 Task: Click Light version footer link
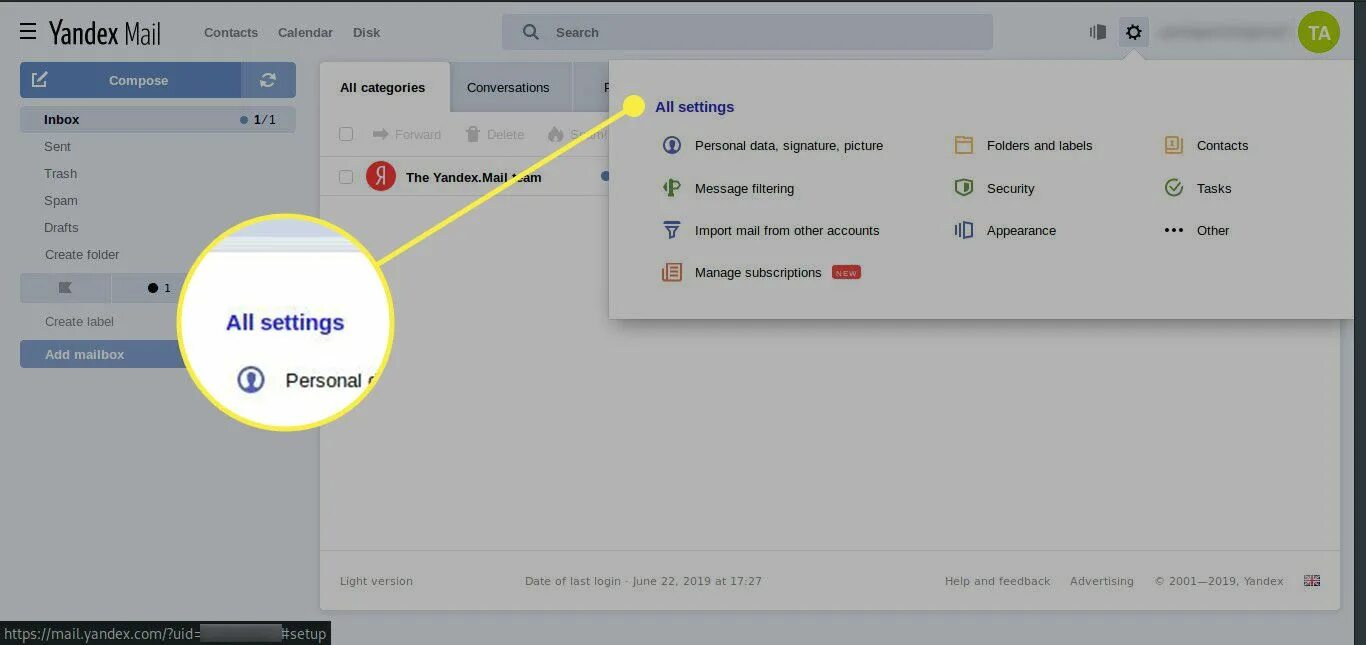point(376,581)
